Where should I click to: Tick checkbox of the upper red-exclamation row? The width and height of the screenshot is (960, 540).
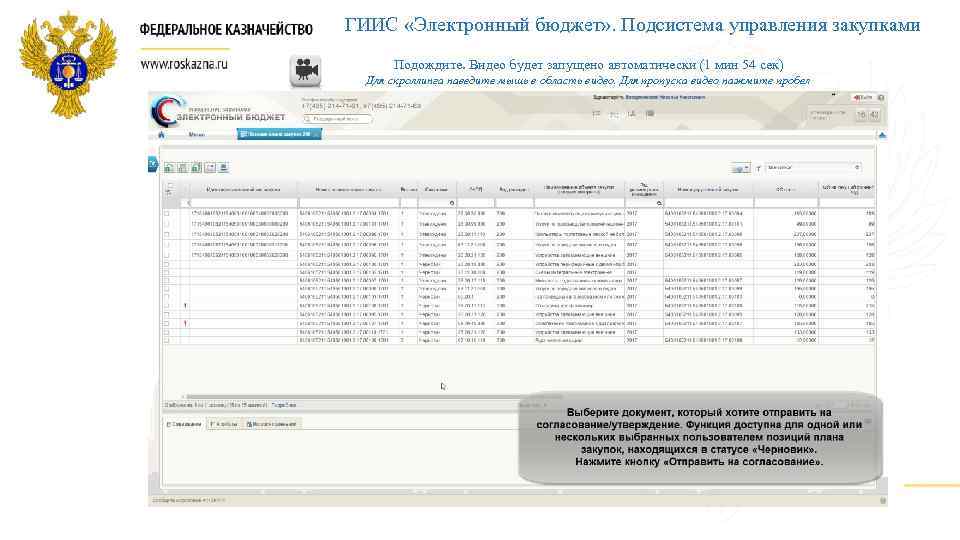coord(167,306)
